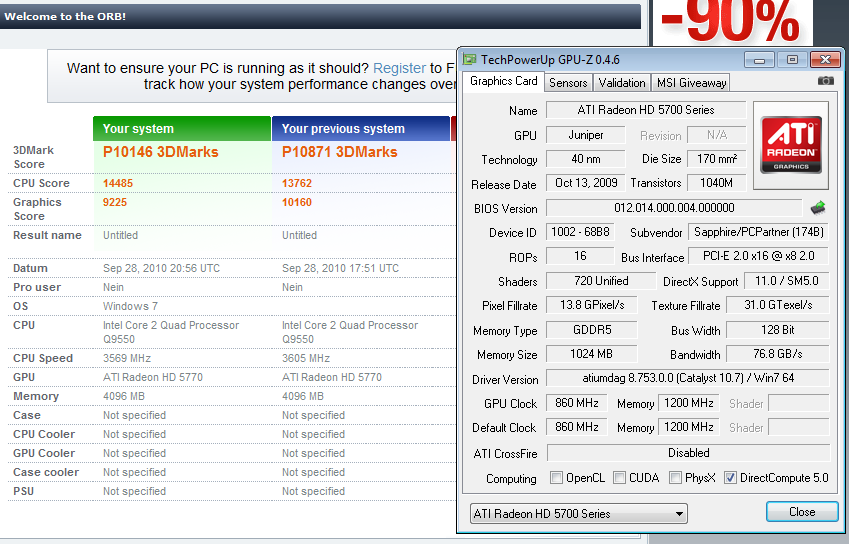Toggle the CUDA checkbox
The width and height of the screenshot is (849, 544).
[619, 477]
